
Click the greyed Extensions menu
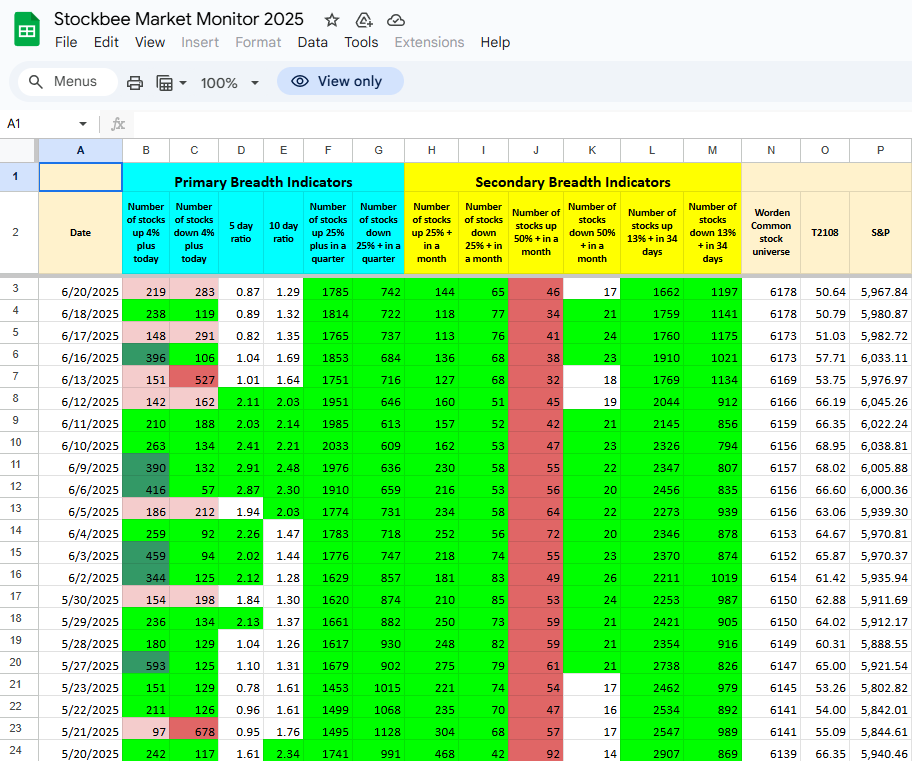pyautogui.click(x=429, y=42)
